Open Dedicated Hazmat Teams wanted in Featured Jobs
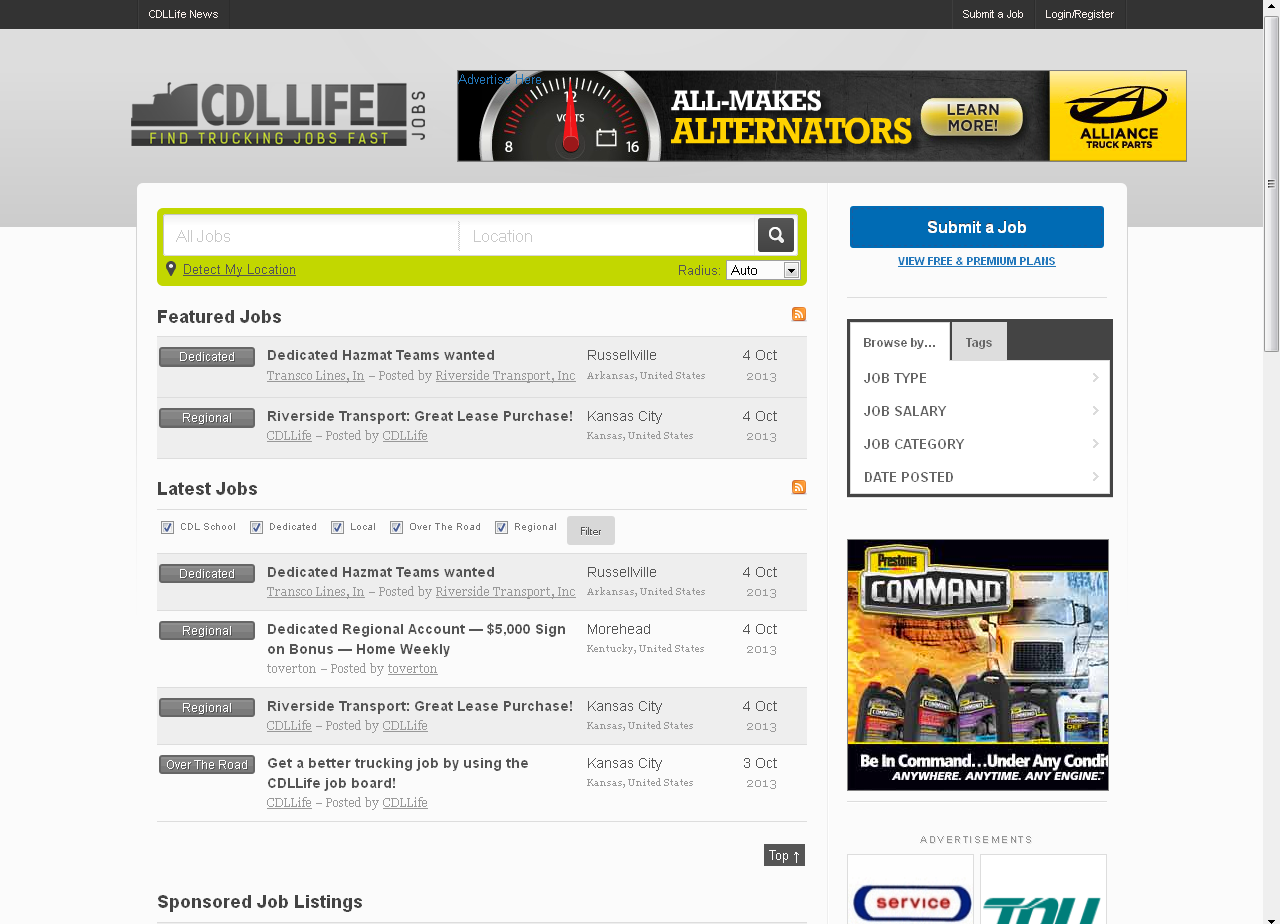Image resolution: width=1280 pixels, height=924 pixels. click(x=381, y=355)
